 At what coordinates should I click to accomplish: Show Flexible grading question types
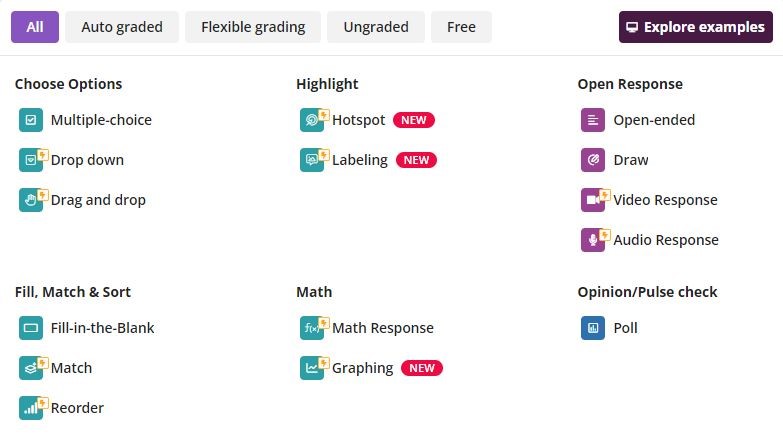click(253, 27)
